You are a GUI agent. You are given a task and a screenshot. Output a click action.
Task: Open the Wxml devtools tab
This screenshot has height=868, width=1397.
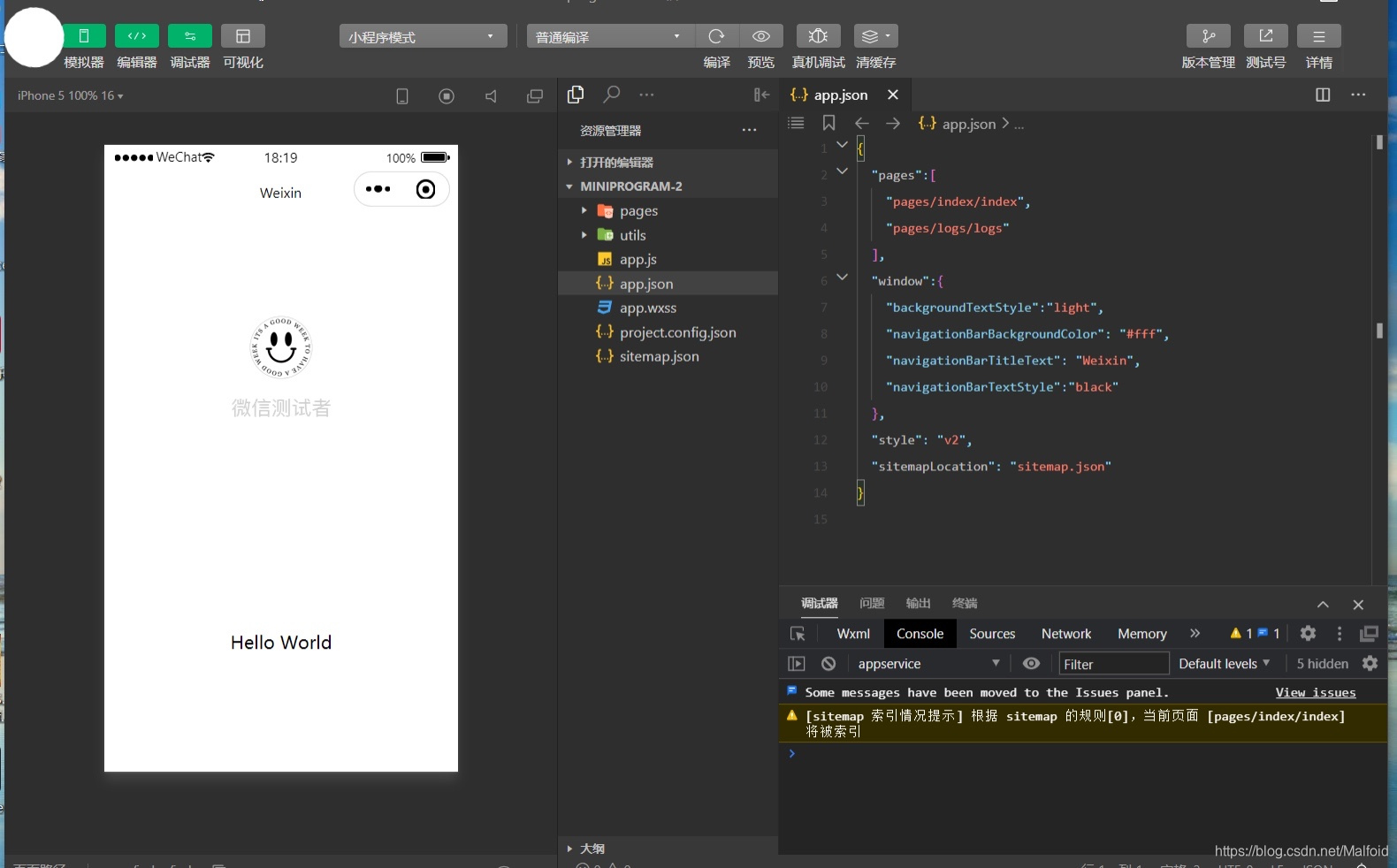(x=853, y=634)
